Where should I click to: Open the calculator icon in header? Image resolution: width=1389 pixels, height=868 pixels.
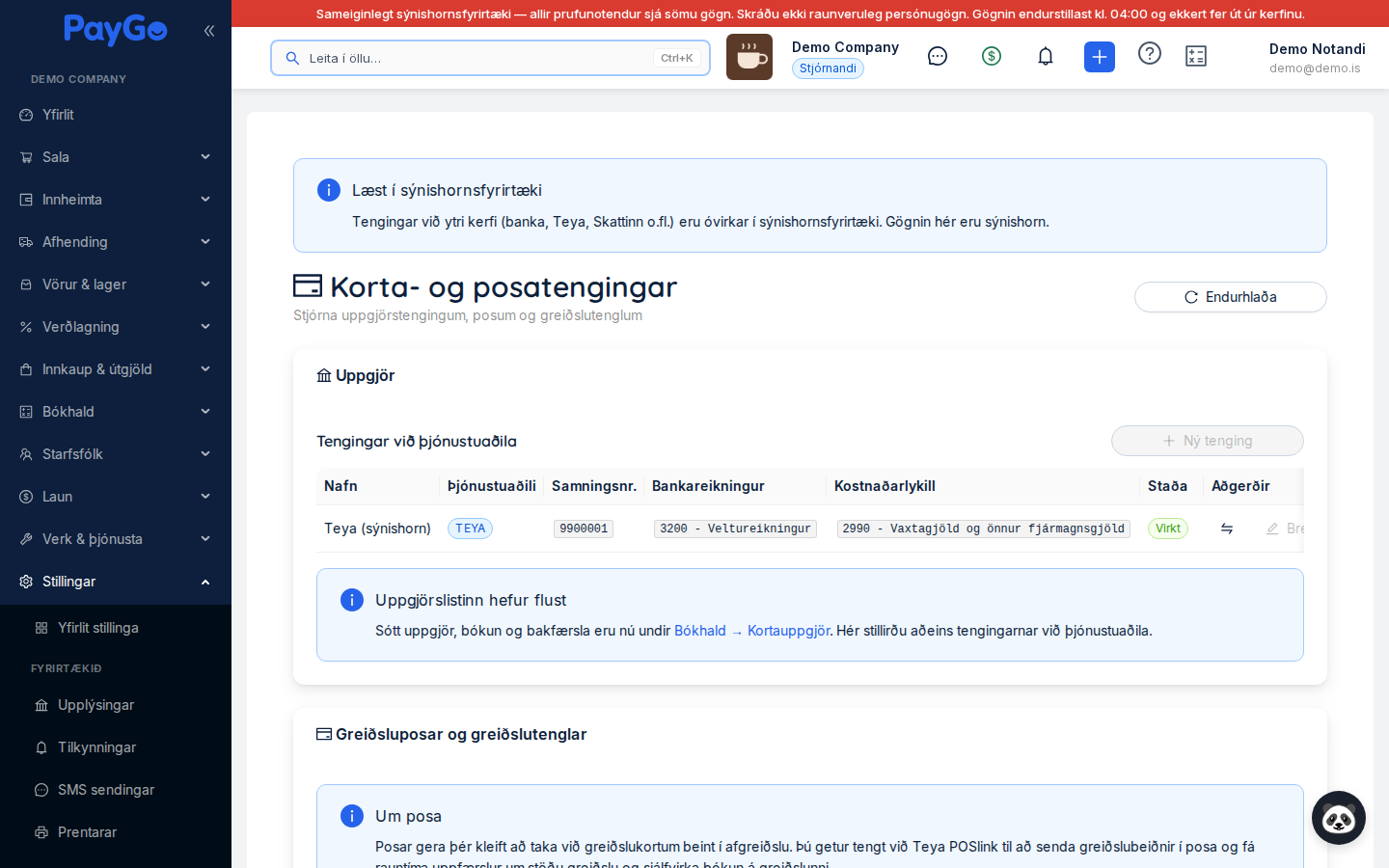coord(1196,56)
